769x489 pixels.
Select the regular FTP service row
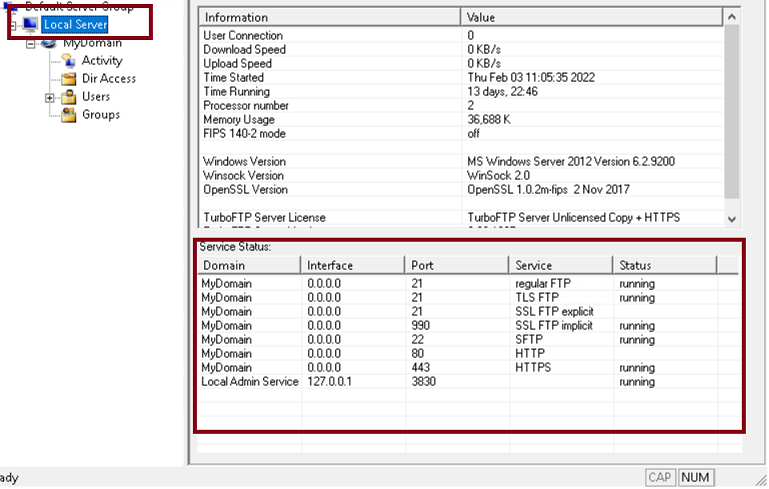(x=468, y=283)
